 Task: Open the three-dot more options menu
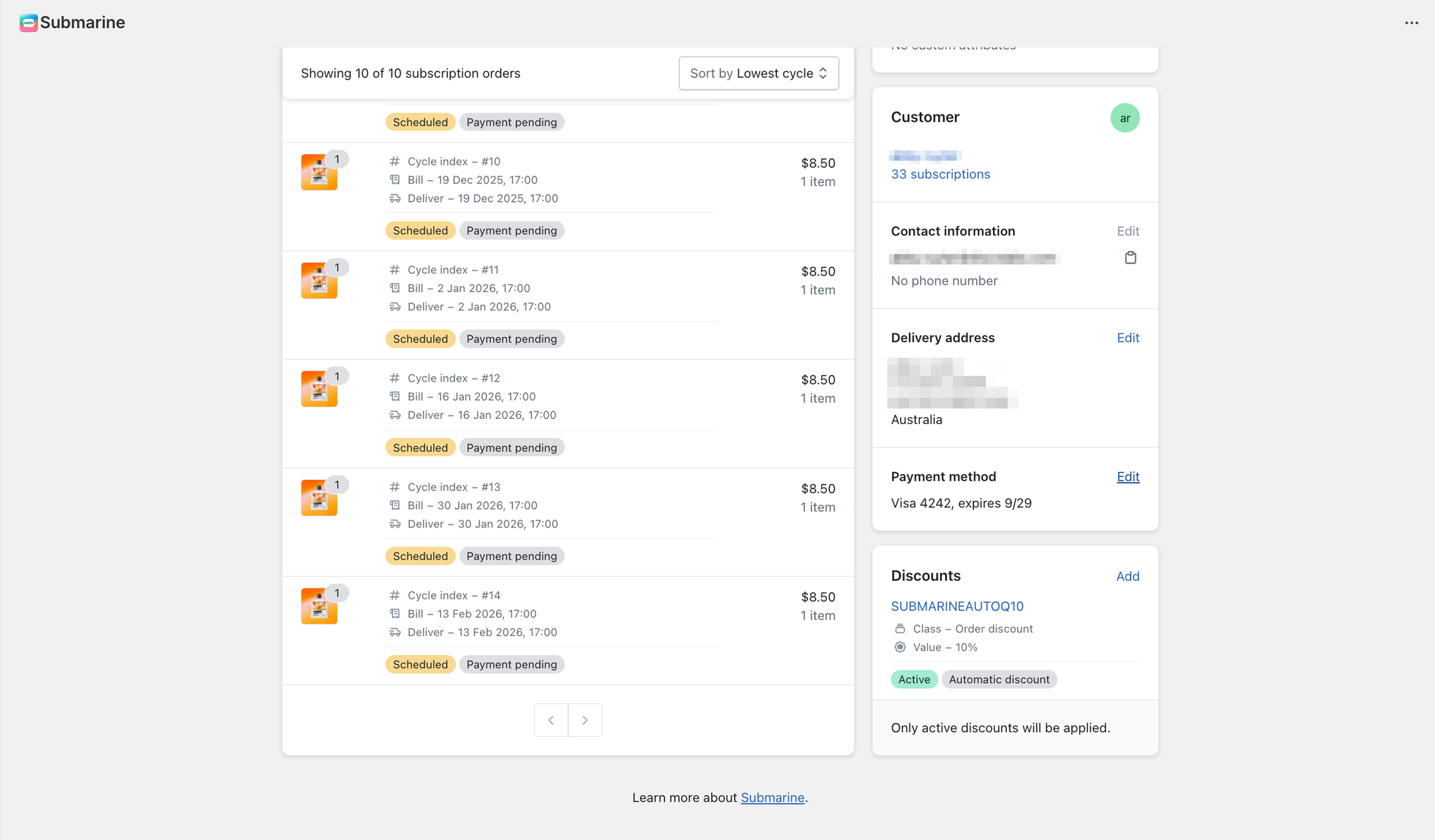click(1411, 22)
